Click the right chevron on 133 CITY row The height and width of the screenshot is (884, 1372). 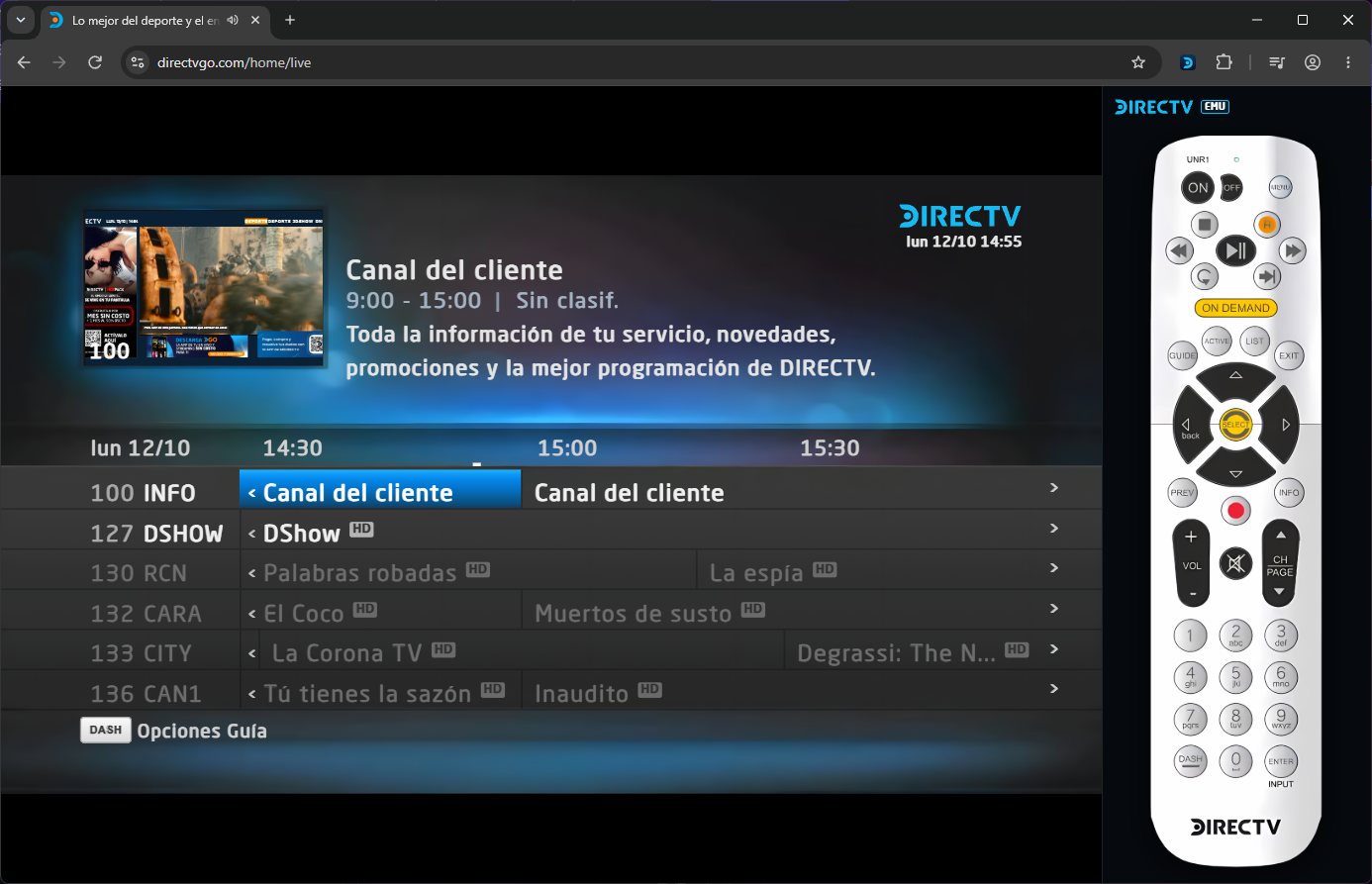(x=1054, y=649)
